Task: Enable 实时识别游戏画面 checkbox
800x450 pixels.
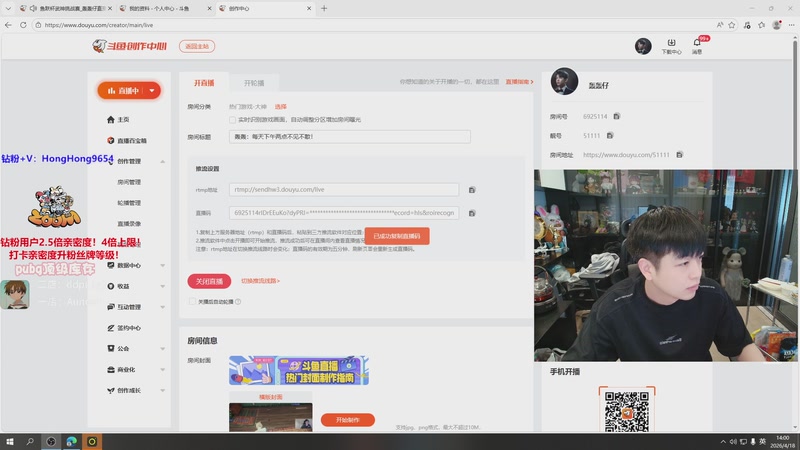Action: point(233,120)
